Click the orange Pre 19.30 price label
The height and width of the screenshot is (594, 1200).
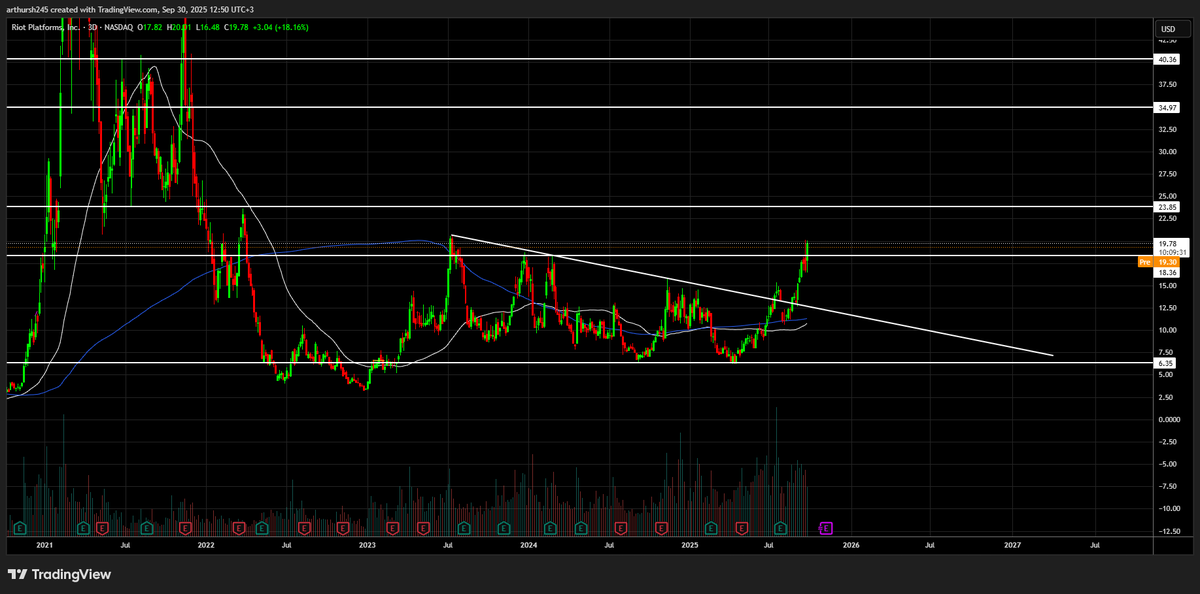[x=1160, y=262]
